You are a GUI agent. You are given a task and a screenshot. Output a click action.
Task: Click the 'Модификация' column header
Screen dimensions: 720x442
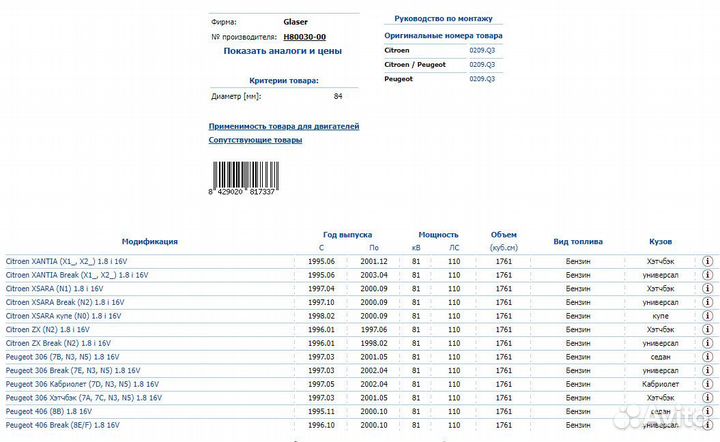[x=150, y=241]
